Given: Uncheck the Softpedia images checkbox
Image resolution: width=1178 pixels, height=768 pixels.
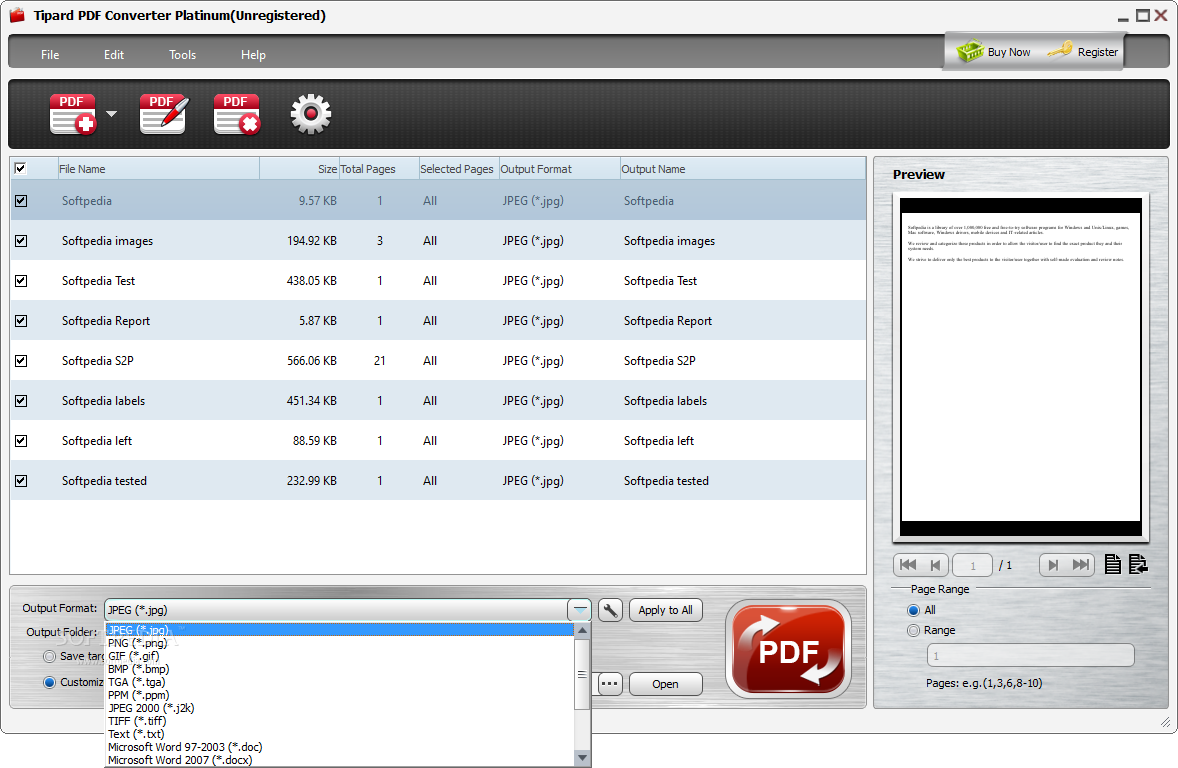Looking at the screenshot, I should click(x=21, y=240).
